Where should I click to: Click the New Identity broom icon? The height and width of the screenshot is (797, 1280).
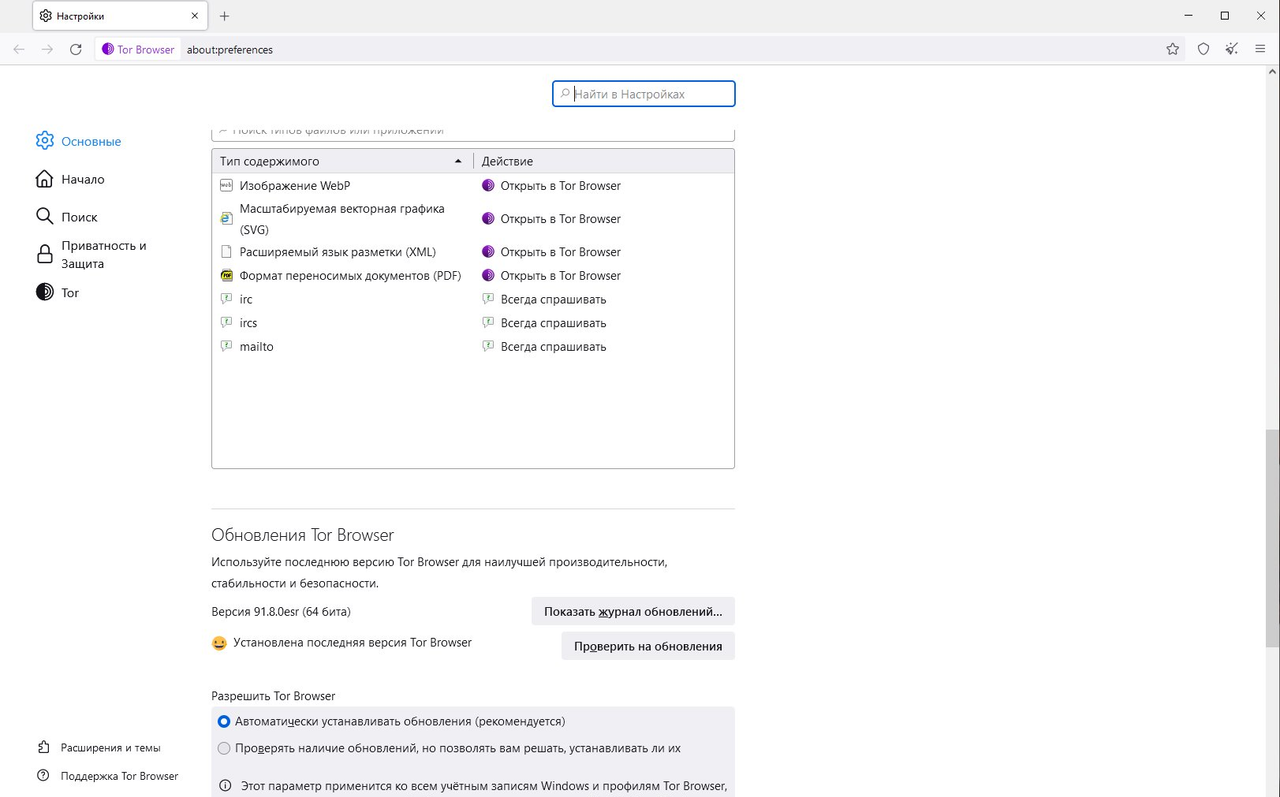pyautogui.click(x=1232, y=49)
